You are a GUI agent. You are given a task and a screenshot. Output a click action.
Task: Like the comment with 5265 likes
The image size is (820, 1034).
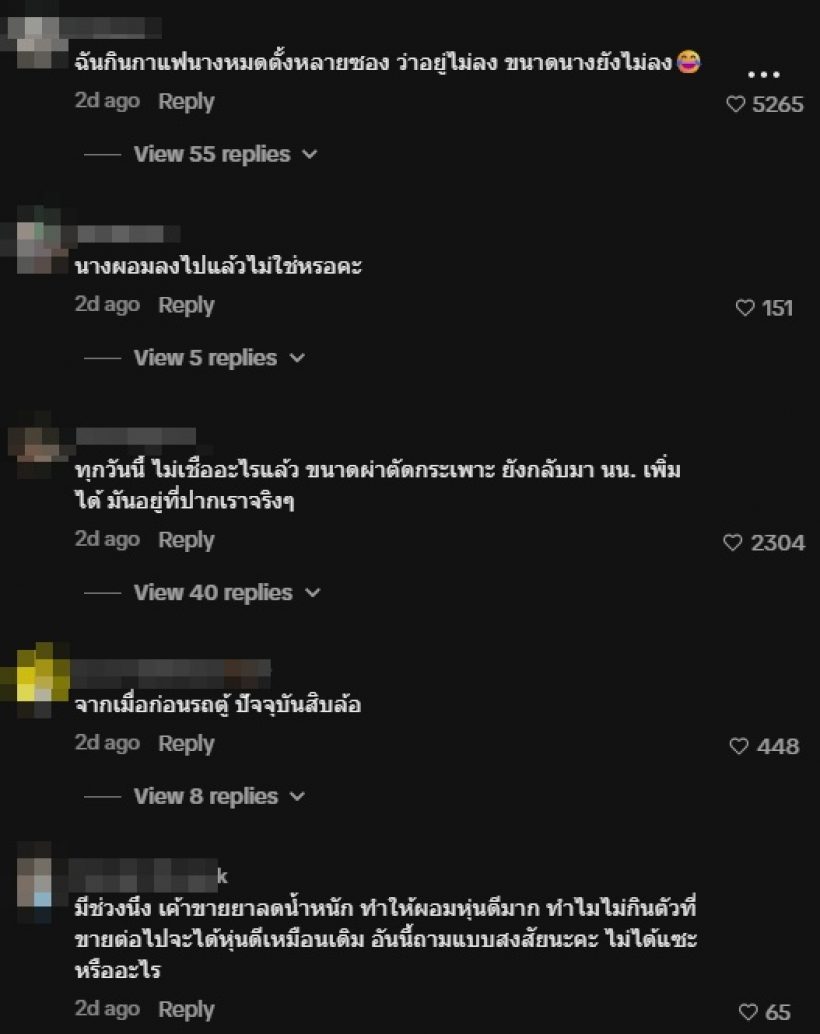736,104
